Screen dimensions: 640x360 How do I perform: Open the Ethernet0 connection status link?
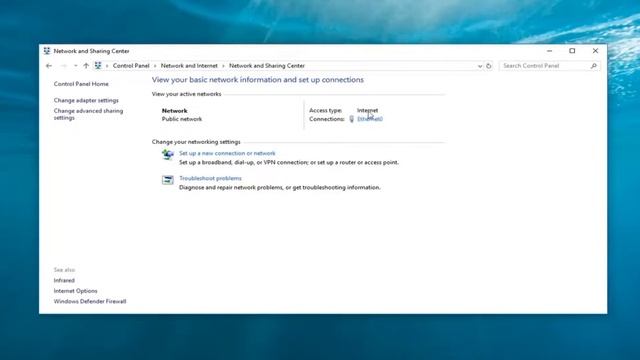(x=370, y=119)
